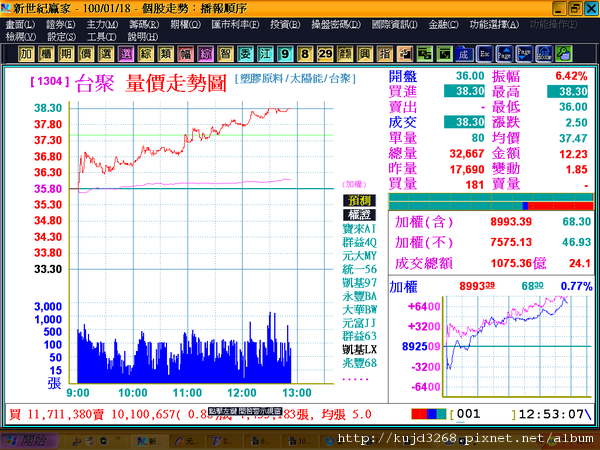This screenshot has height=450, width=600.
Task: Open the 設定(S) menu
Action: pyautogui.click(x=61, y=37)
